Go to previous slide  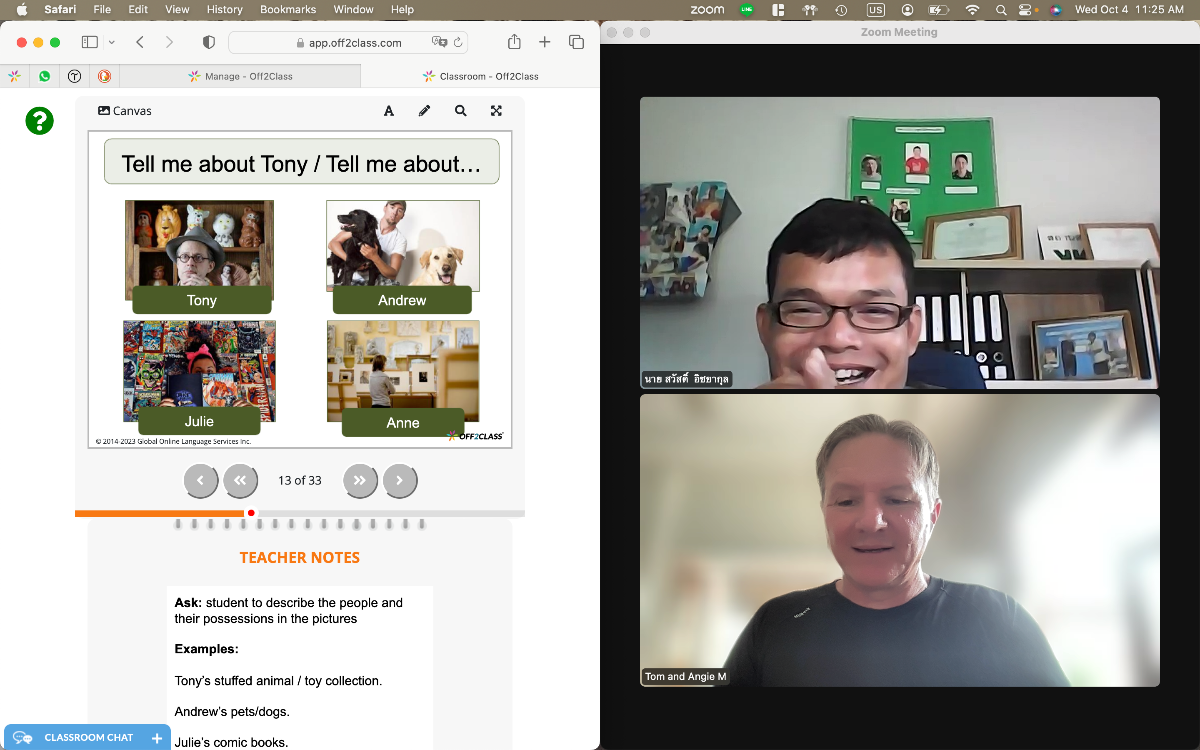point(201,481)
